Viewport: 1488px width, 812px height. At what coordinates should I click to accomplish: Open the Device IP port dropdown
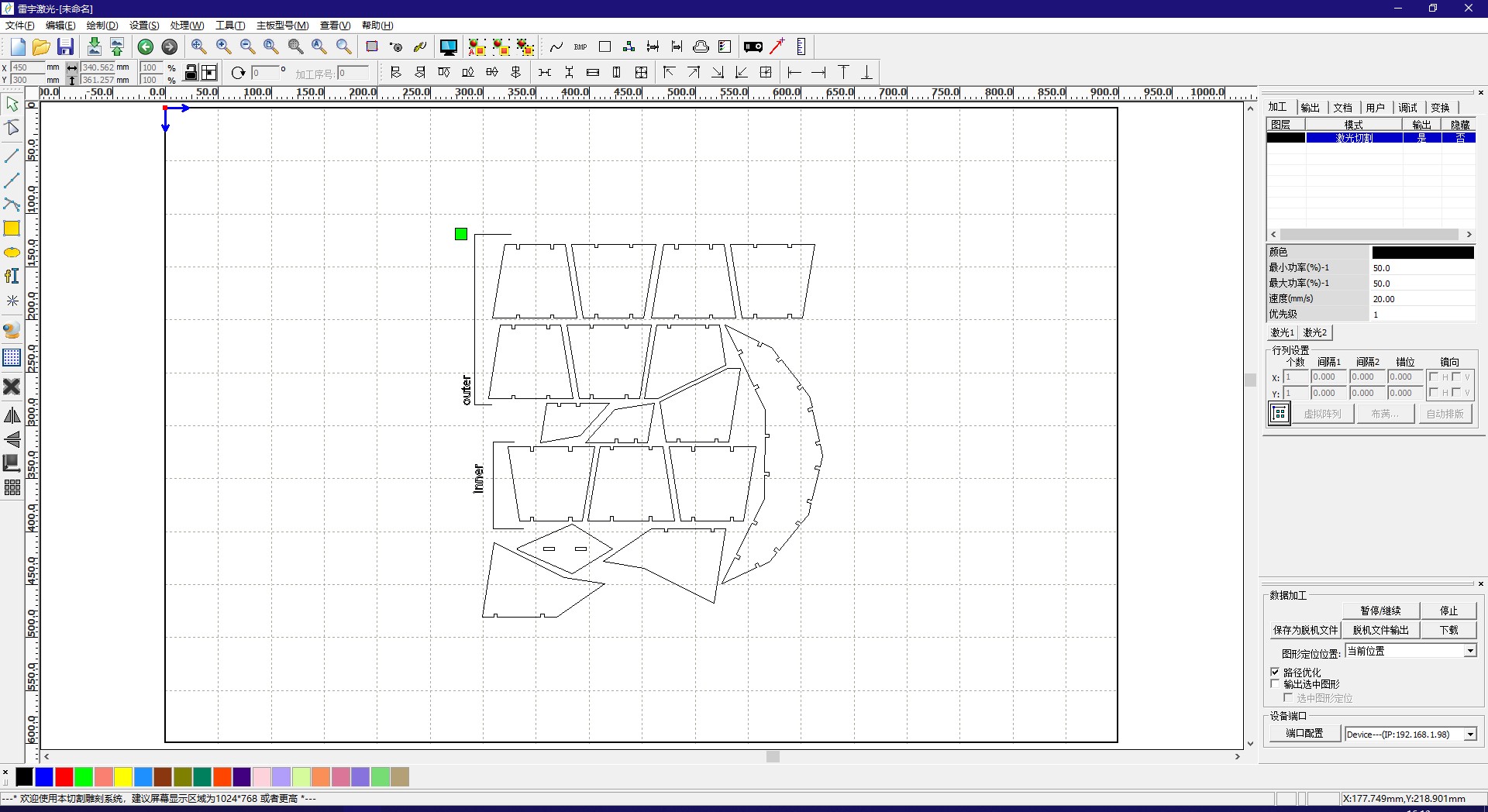tap(1469, 735)
